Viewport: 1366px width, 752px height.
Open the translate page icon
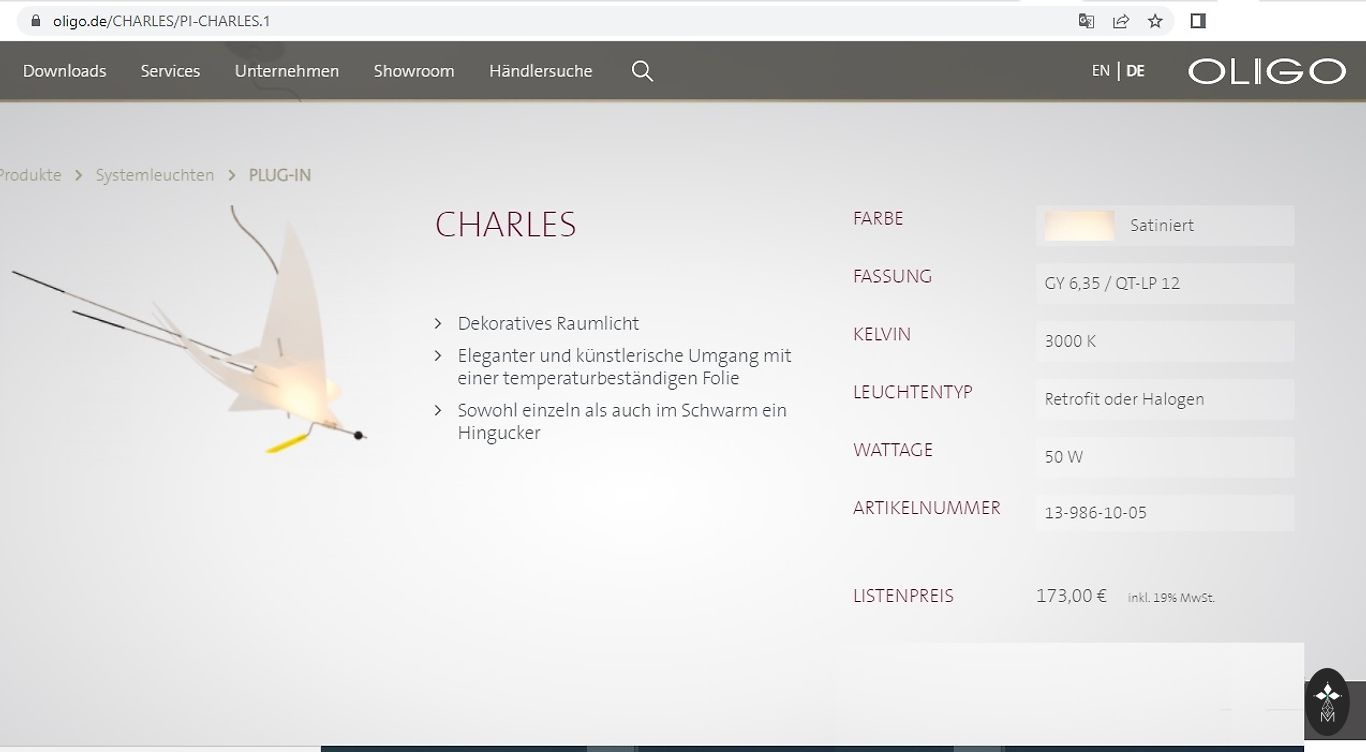1086,21
